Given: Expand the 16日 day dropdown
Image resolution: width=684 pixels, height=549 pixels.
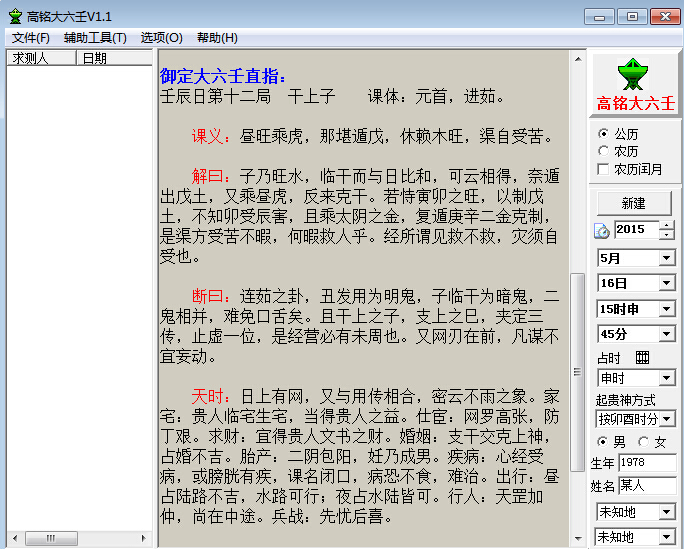Looking at the screenshot, I should click(x=667, y=283).
